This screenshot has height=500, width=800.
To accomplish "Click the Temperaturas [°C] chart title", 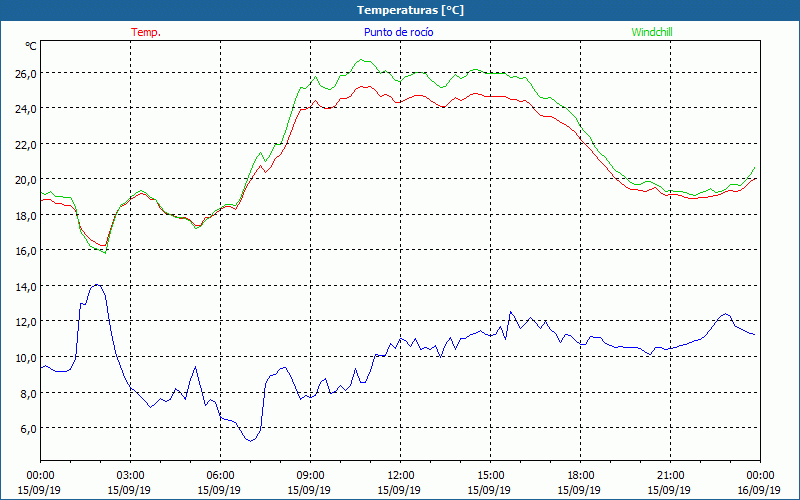I will [x=410, y=10].
